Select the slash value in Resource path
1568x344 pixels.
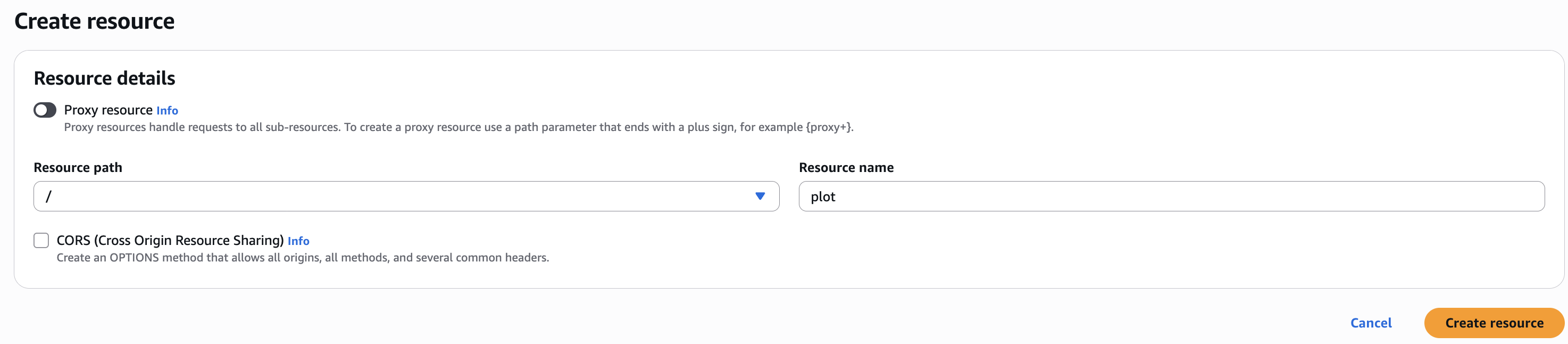pyautogui.click(x=49, y=196)
